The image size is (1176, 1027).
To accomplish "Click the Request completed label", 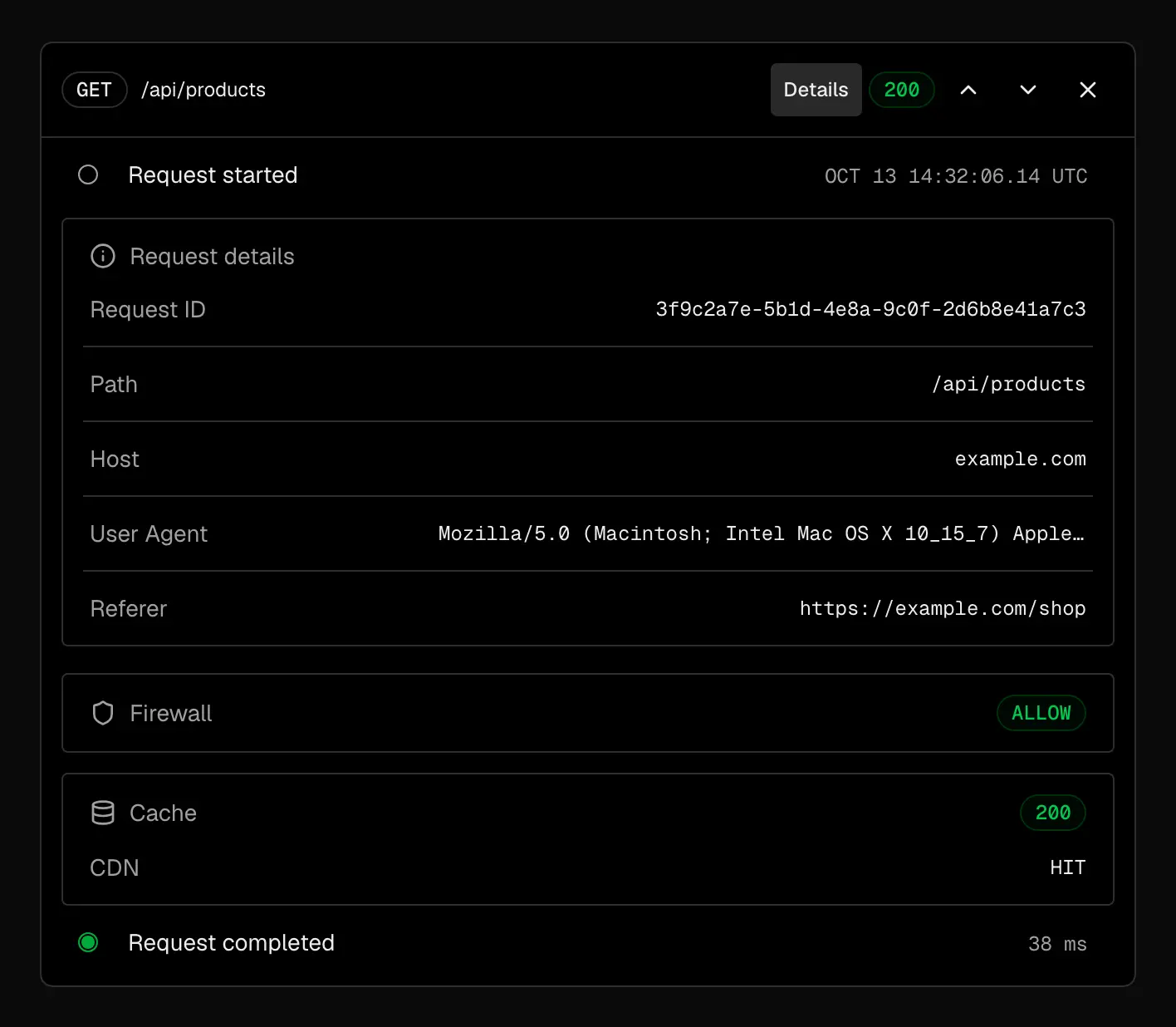I will point(231,942).
